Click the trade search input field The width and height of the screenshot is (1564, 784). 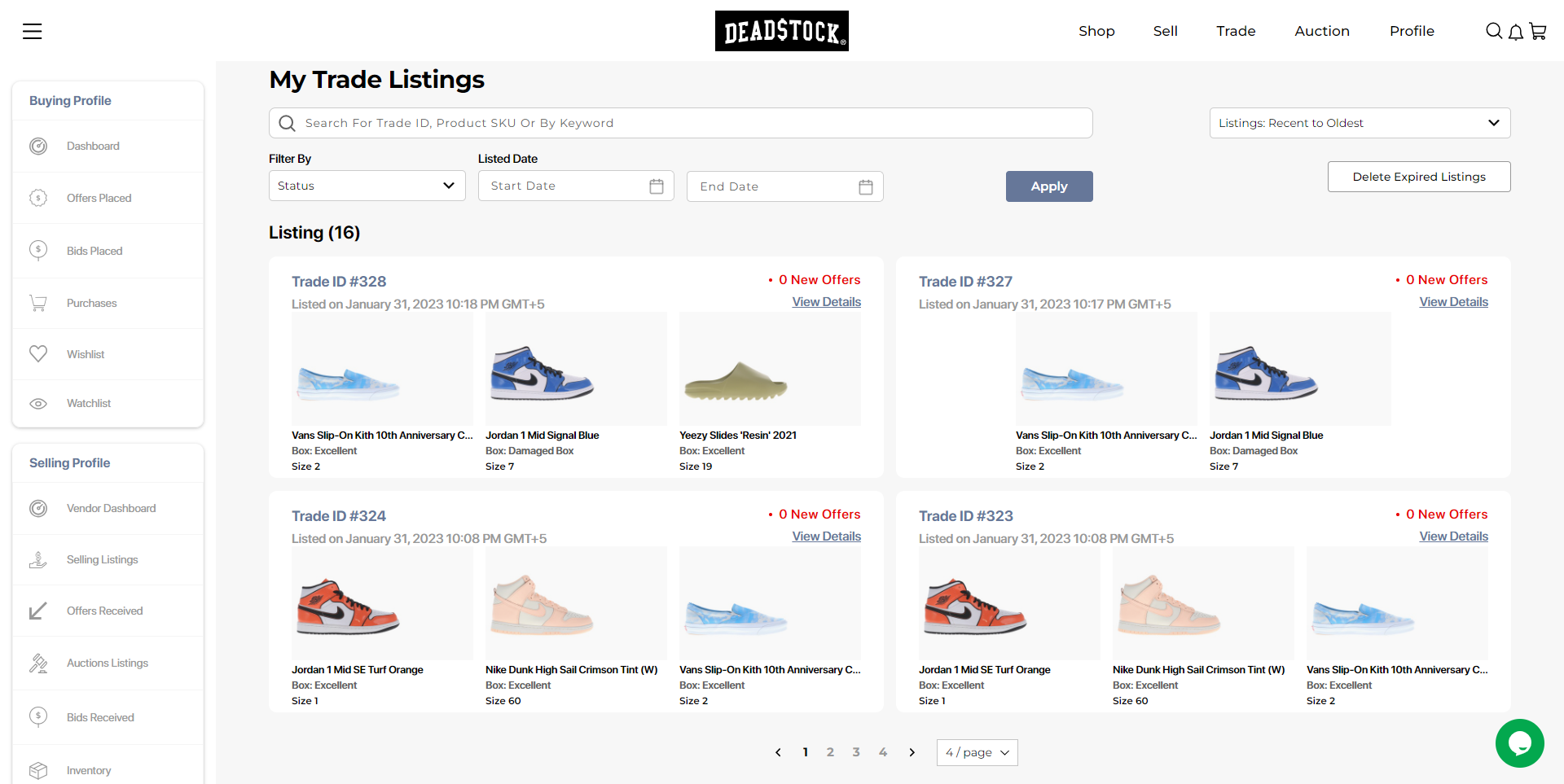(x=681, y=123)
